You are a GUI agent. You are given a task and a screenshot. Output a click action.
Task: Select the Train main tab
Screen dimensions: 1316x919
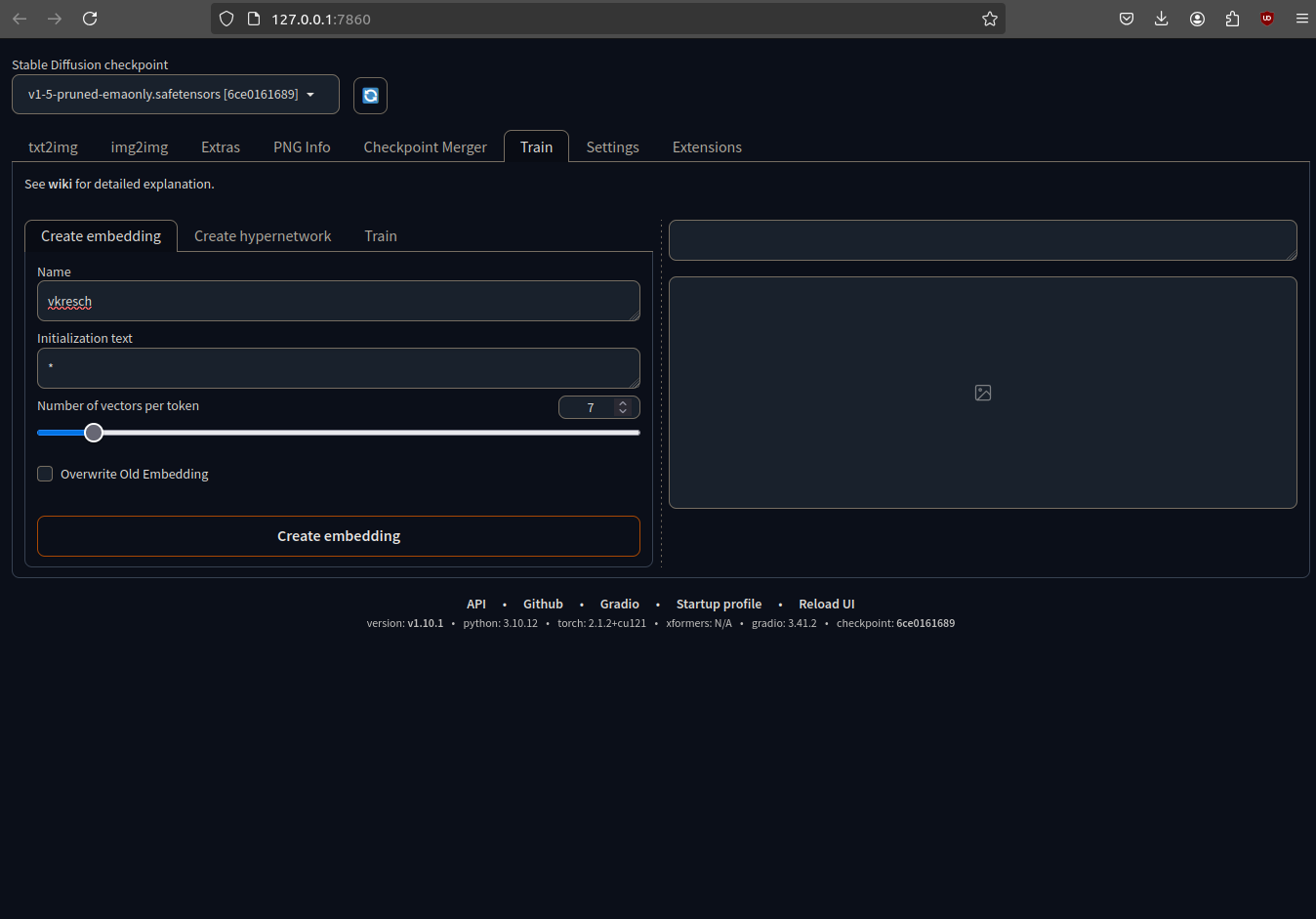point(536,146)
